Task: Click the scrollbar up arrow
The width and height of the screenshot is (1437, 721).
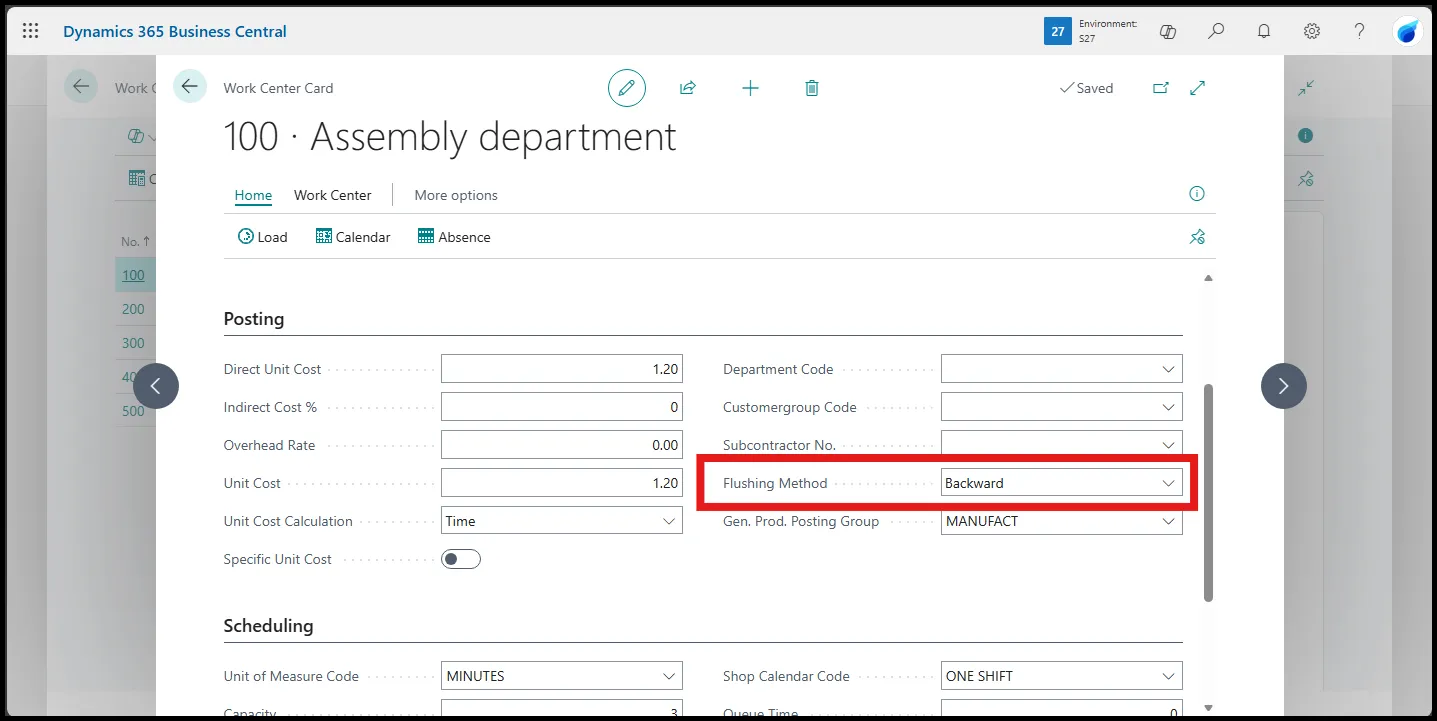Action: tap(1208, 278)
